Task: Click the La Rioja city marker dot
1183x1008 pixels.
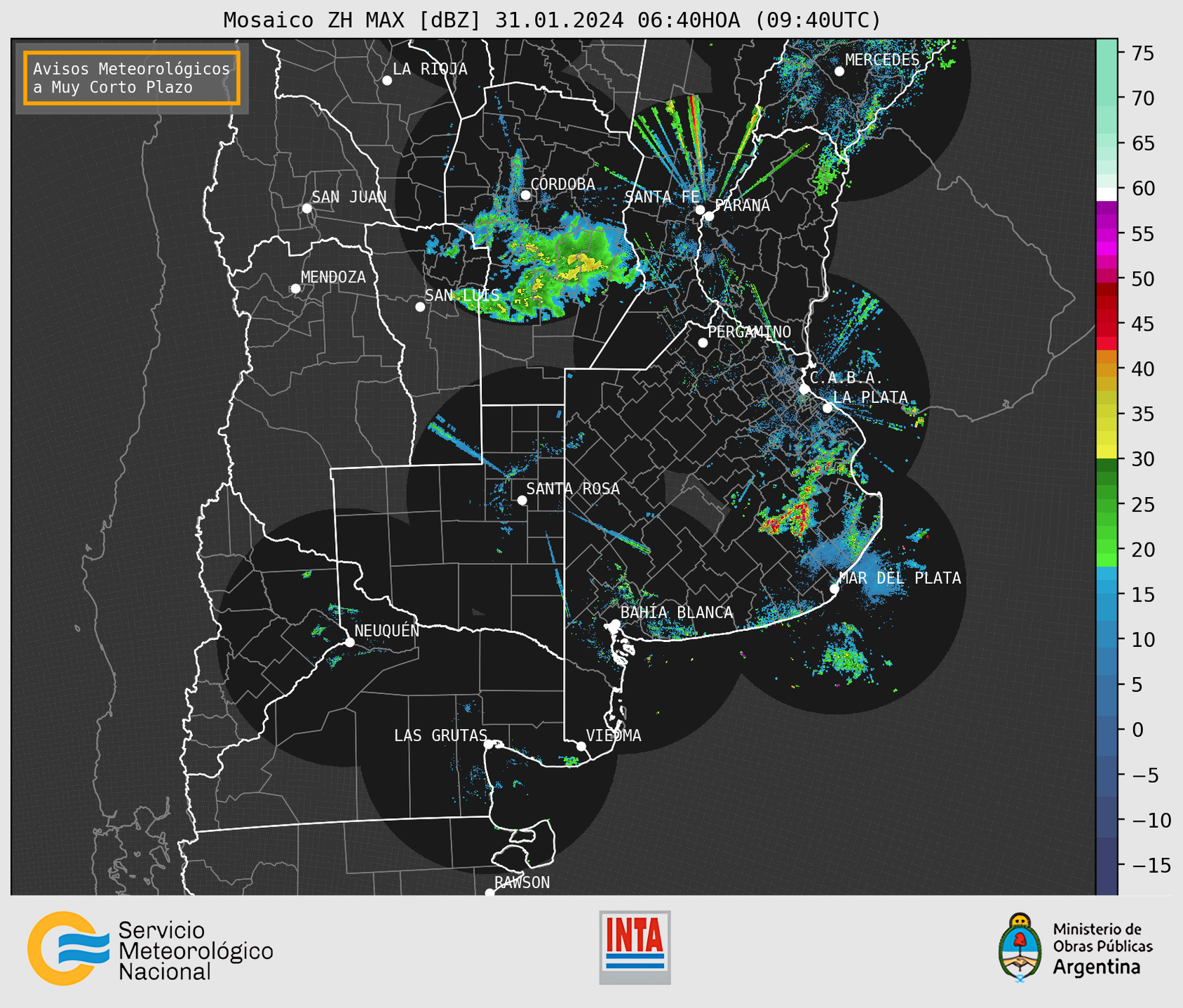Action: (x=387, y=81)
